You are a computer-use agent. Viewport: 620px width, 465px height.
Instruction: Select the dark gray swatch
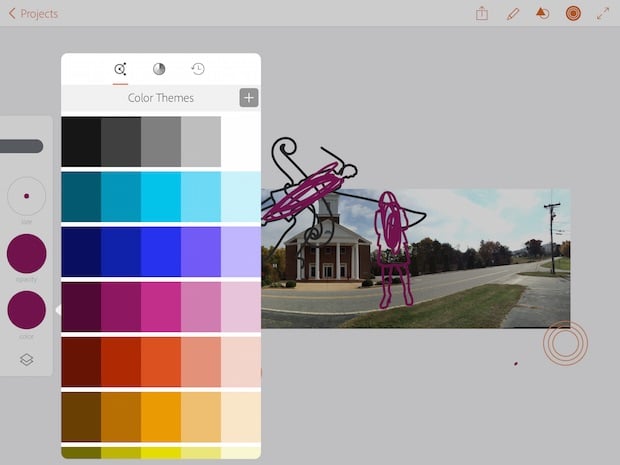tap(121, 142)
